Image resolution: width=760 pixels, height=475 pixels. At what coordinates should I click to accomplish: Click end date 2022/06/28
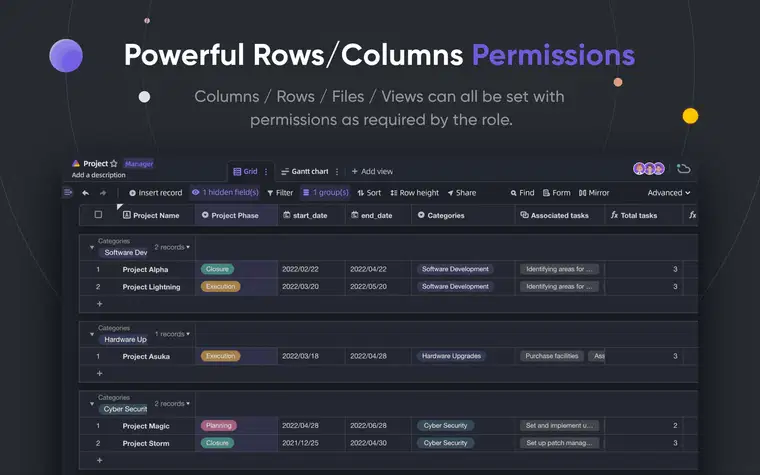(368, 426)
